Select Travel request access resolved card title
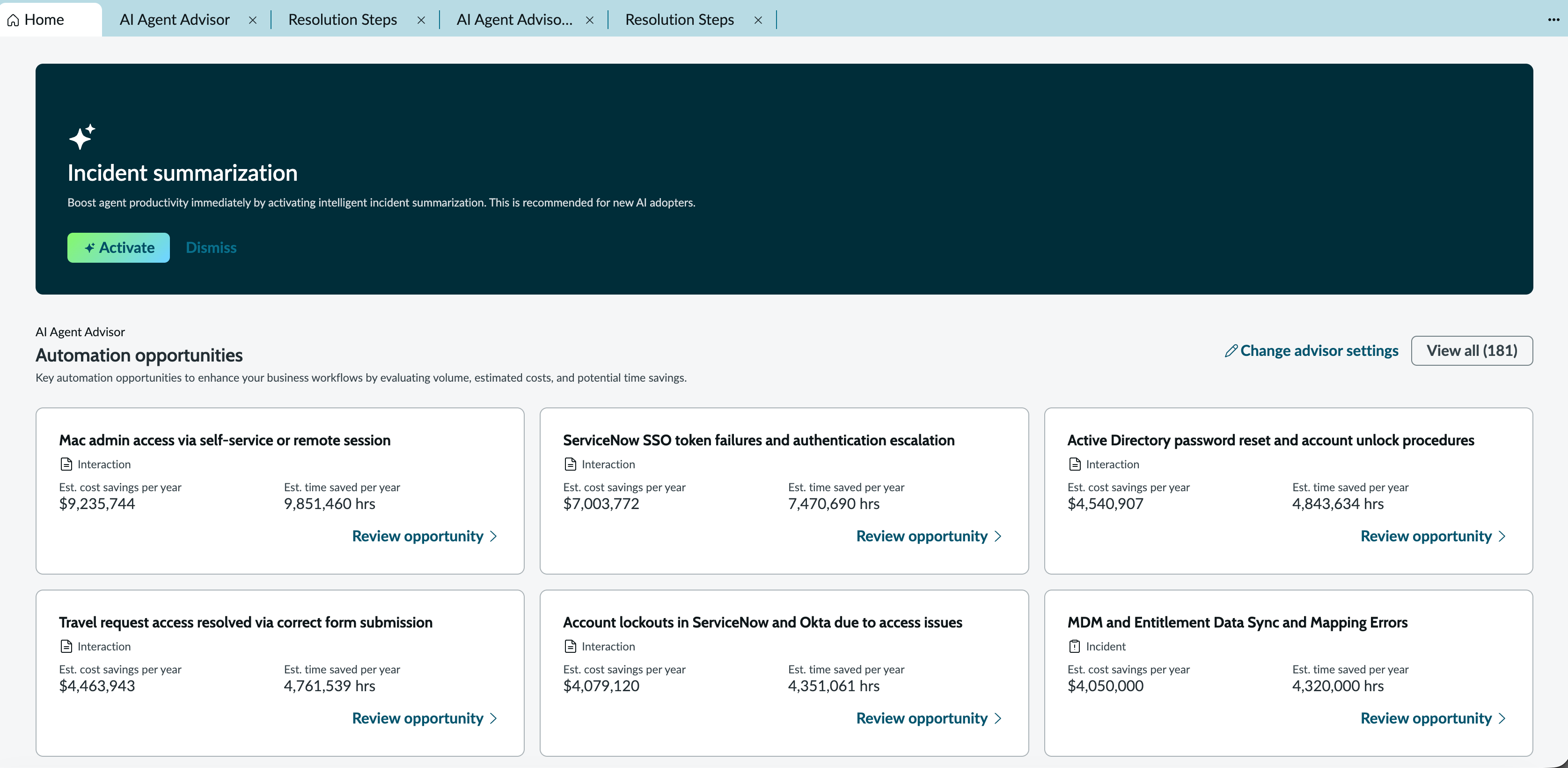The width and height of the screenshot is (1568, 768). (245, 622)
